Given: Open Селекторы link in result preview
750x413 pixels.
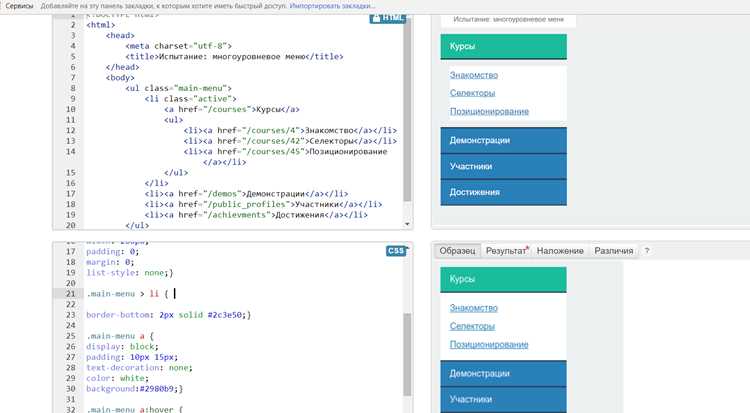Looking at the screenshot, I should (x=472, y=93).
